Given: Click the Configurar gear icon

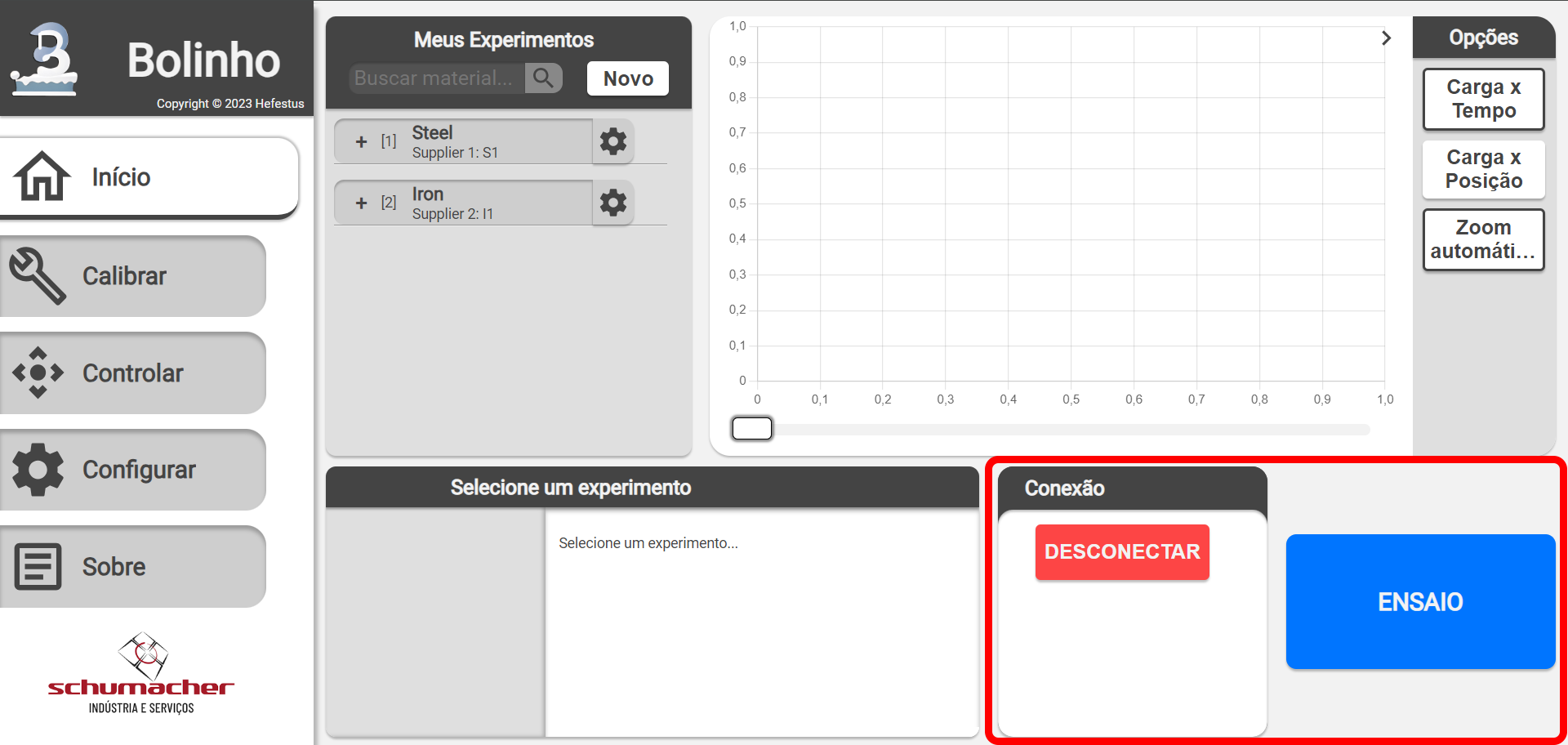Looking at the screenshot, I should [x=38, y=470].
